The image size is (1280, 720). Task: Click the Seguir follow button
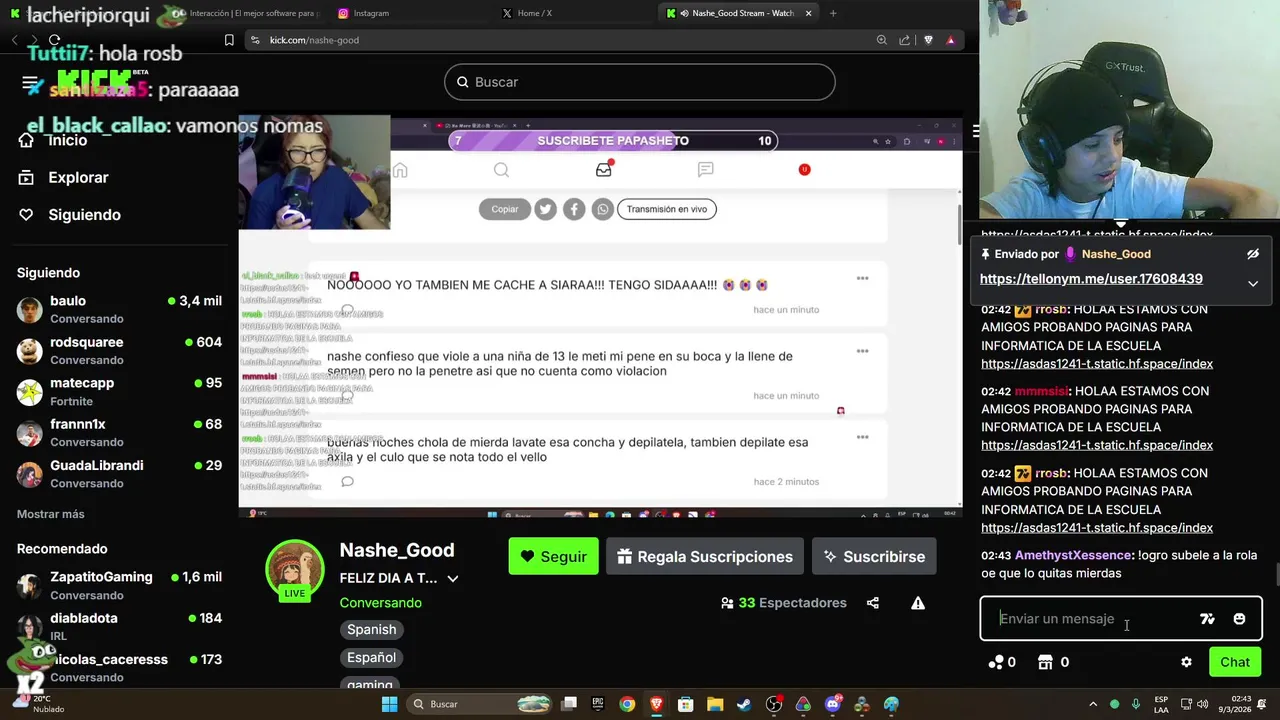pos(553,556)
